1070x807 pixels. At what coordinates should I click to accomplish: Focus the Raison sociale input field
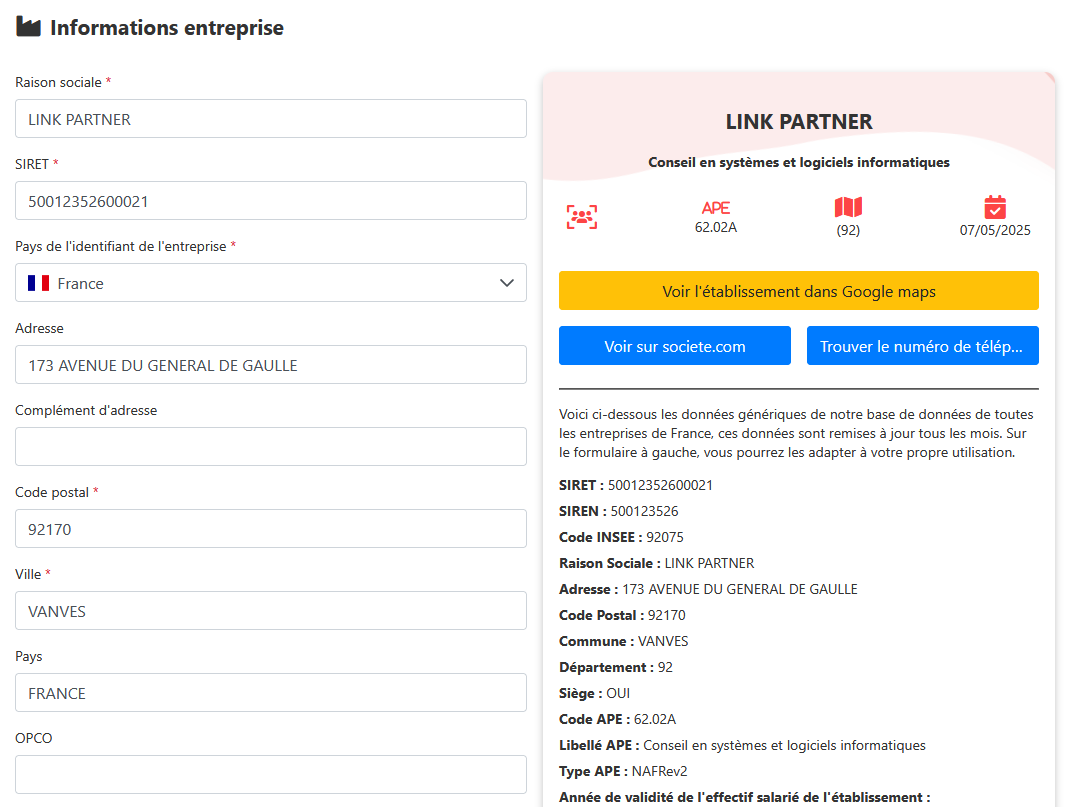point(271,119)
